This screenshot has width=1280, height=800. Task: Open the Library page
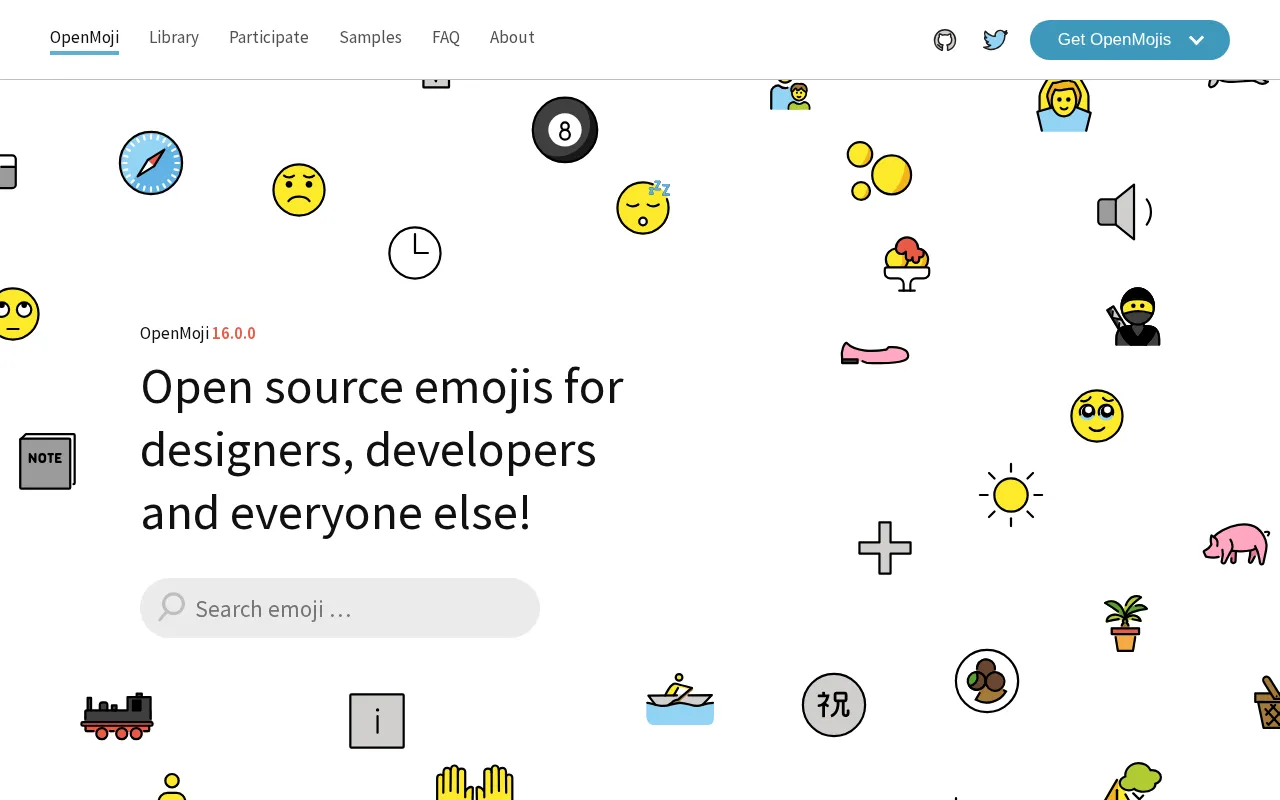coord(174,38)
